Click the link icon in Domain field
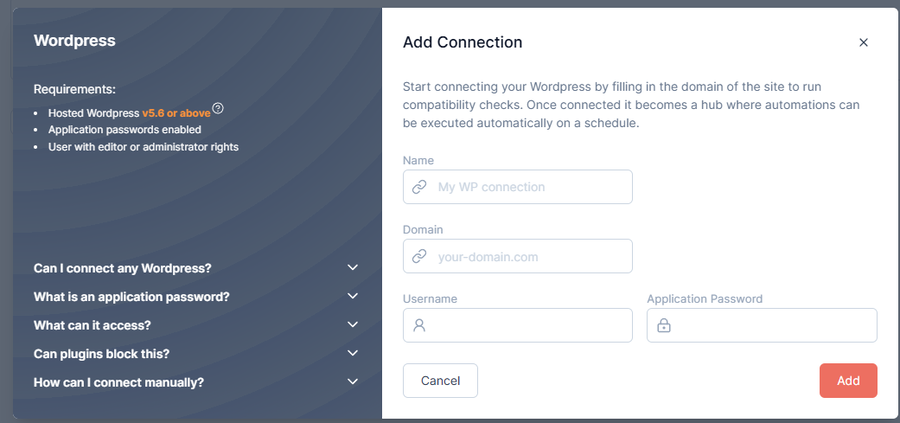Screen dimensions: 900x423 tap(420, 256)
